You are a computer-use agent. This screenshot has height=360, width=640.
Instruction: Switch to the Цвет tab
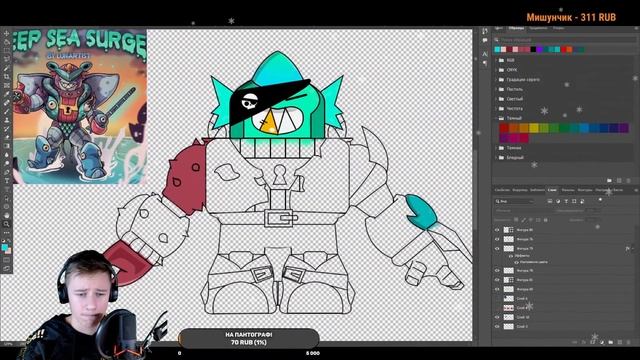pos(499,28)
